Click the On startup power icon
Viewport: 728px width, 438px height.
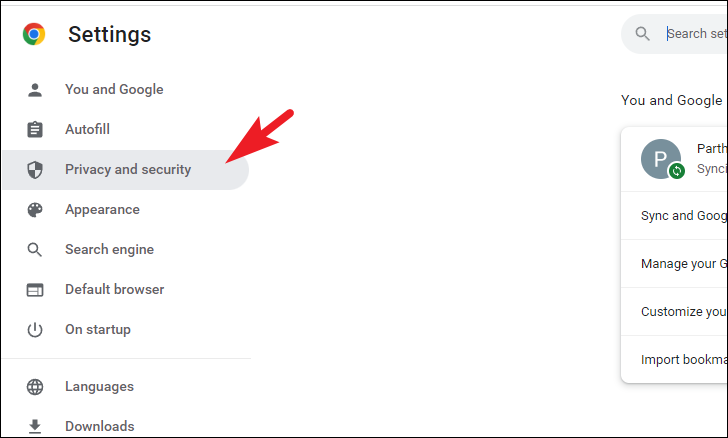35,330
